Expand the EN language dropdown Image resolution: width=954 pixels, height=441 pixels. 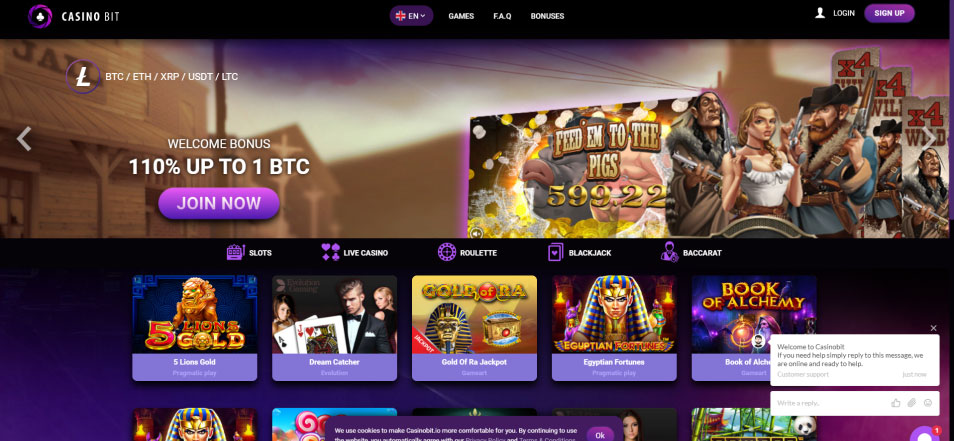pos(411,16)
